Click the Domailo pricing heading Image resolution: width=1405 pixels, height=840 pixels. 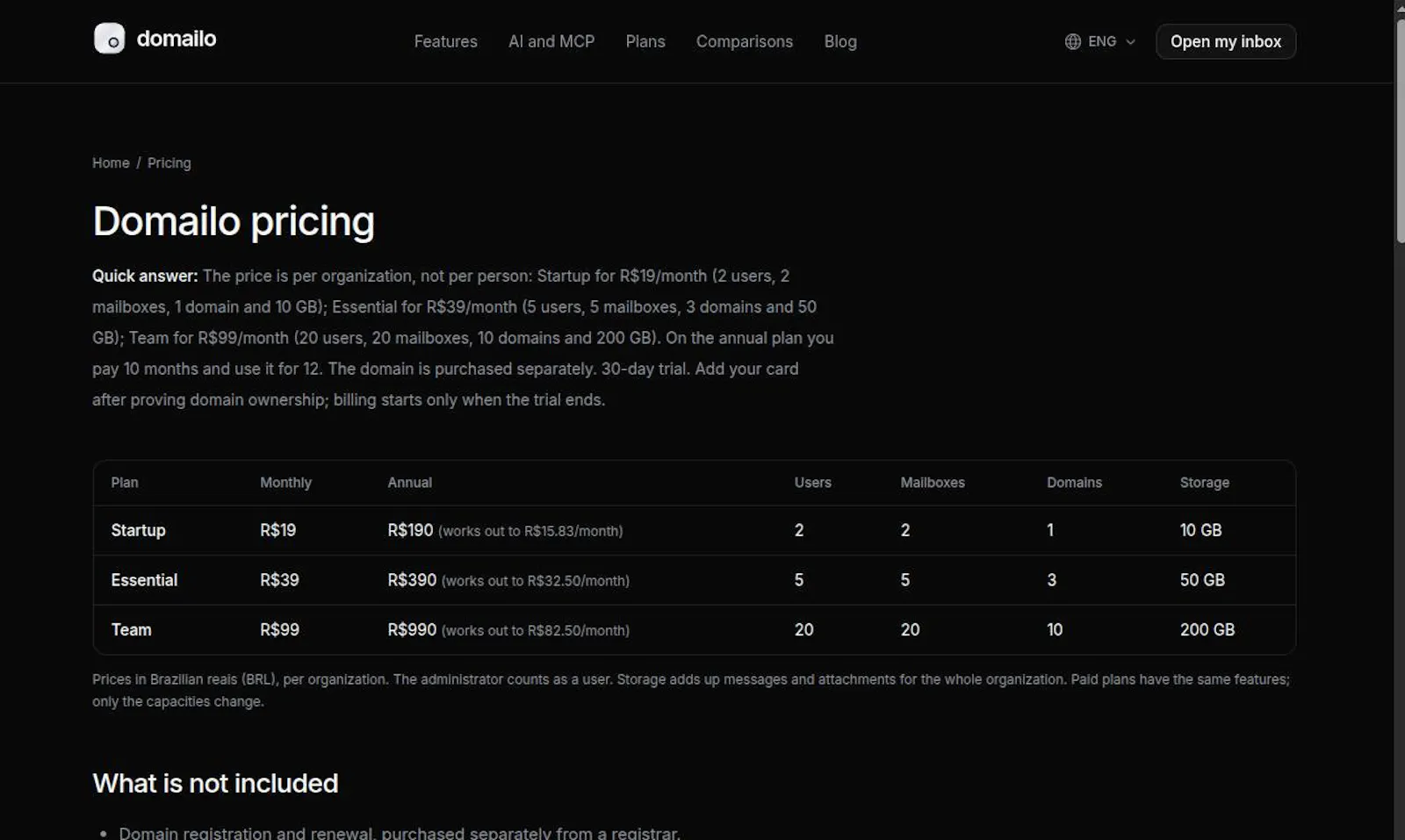(234, 221)
